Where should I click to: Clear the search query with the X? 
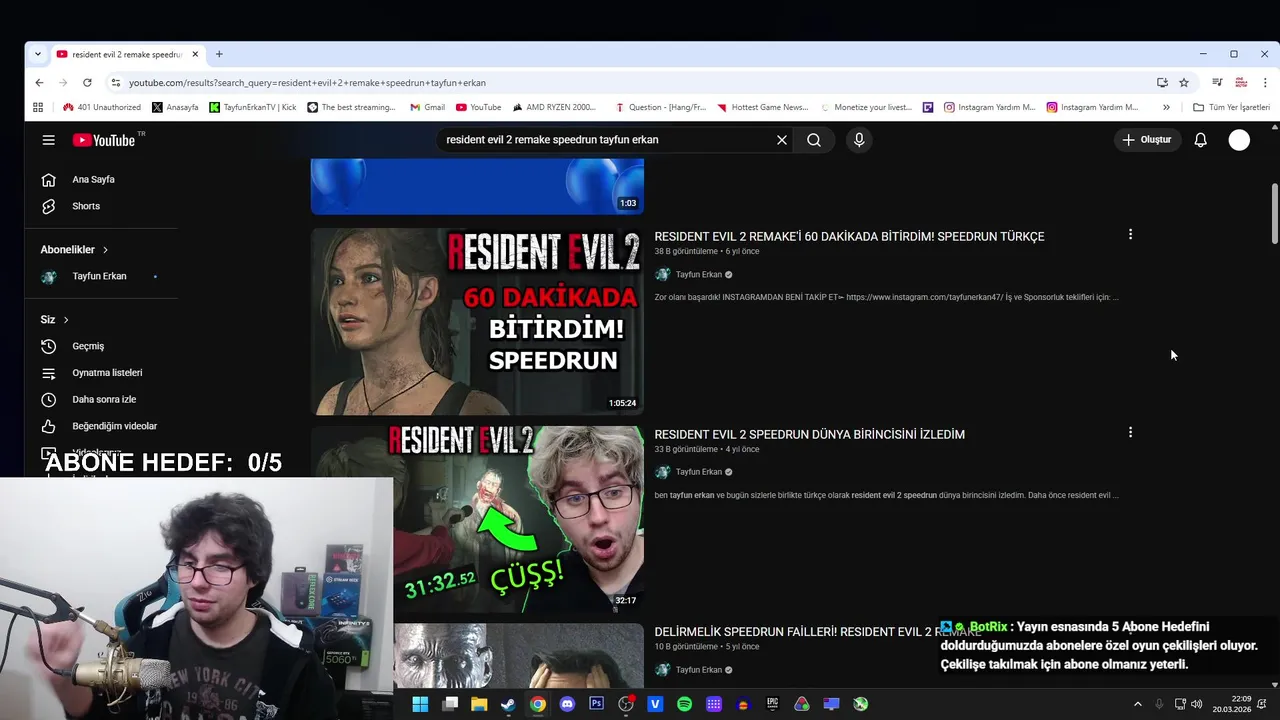(x=782, y=140)
